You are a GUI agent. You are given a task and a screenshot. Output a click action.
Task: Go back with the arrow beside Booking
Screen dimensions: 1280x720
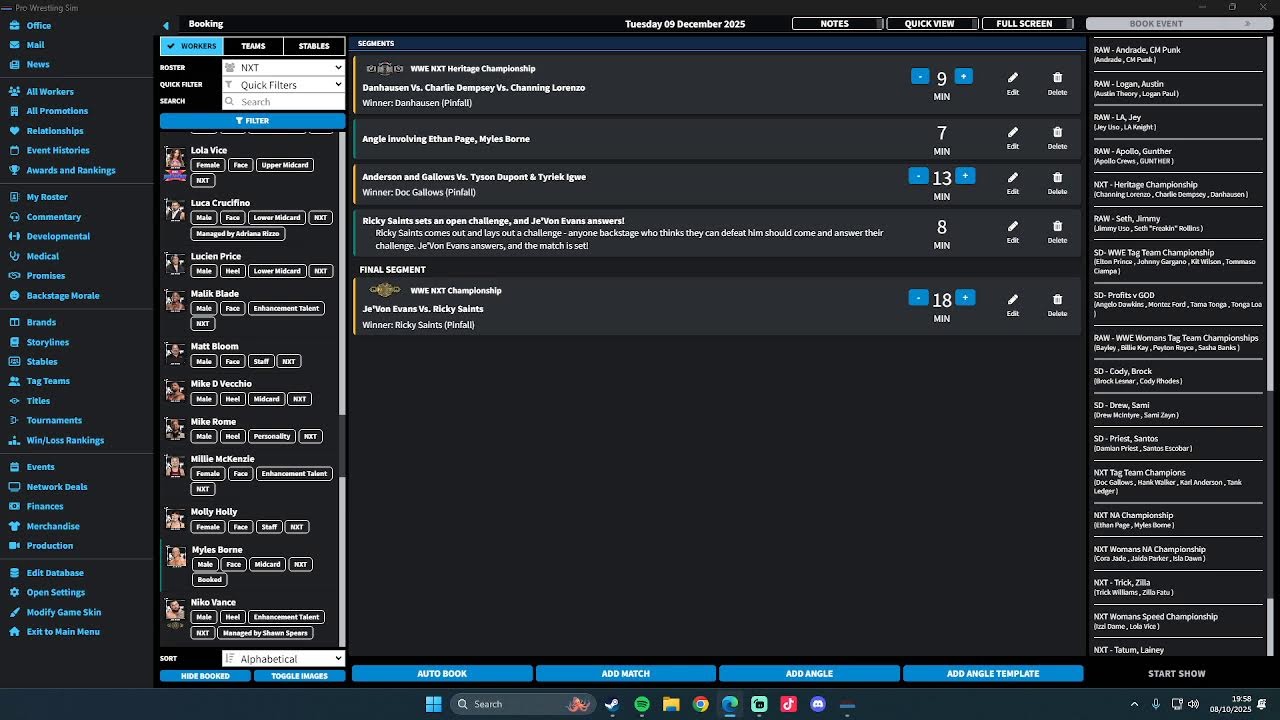click(166, 25)
